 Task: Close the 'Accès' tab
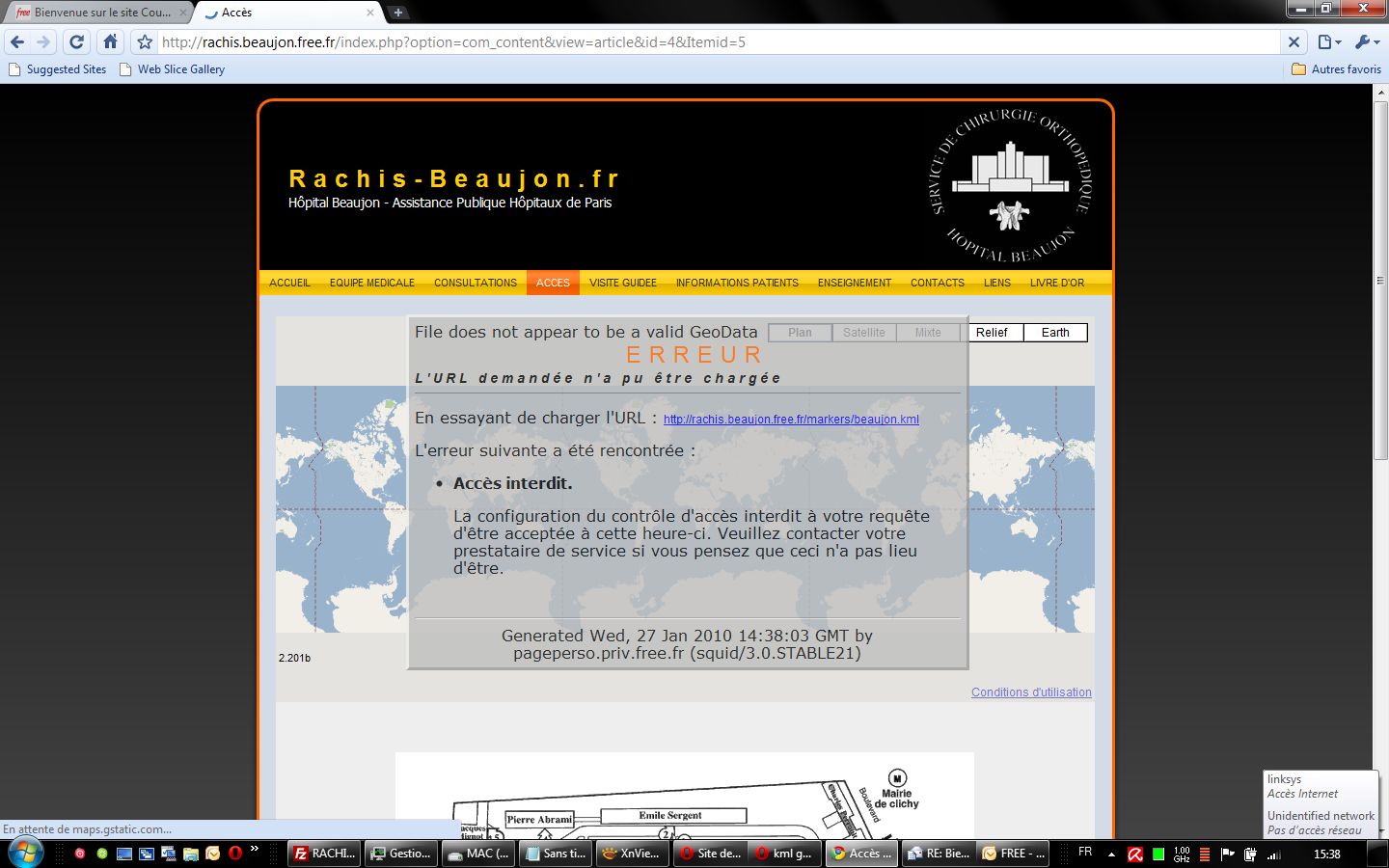[x=370, y=13]
